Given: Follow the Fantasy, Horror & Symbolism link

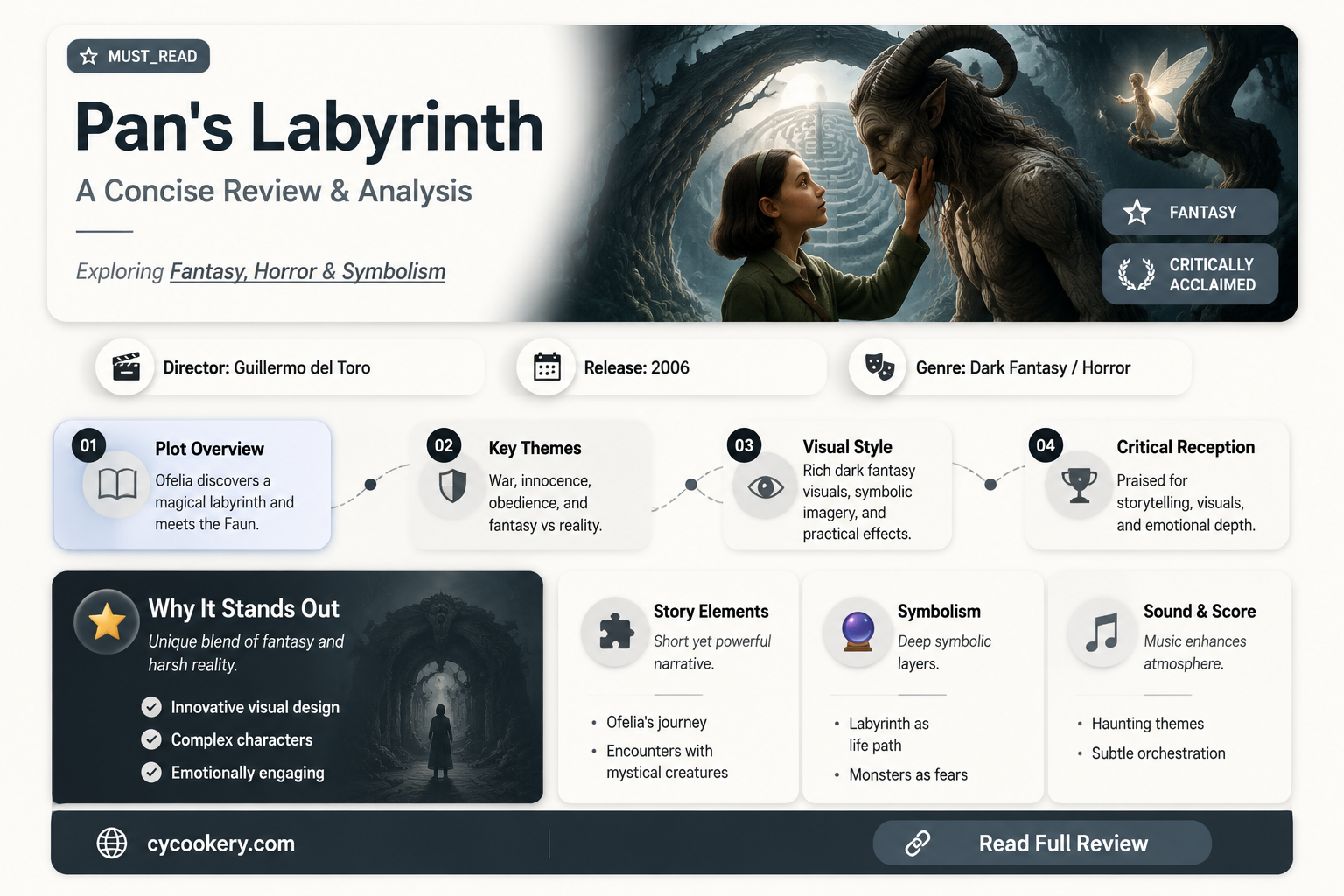Looking at the screenshot, I should [307, 271].
